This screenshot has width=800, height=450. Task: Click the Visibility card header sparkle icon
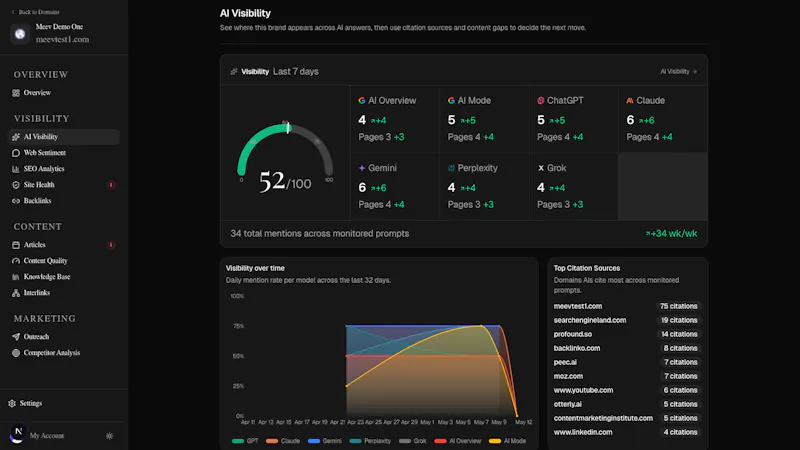pyautogui.click(x=234, y=71)
